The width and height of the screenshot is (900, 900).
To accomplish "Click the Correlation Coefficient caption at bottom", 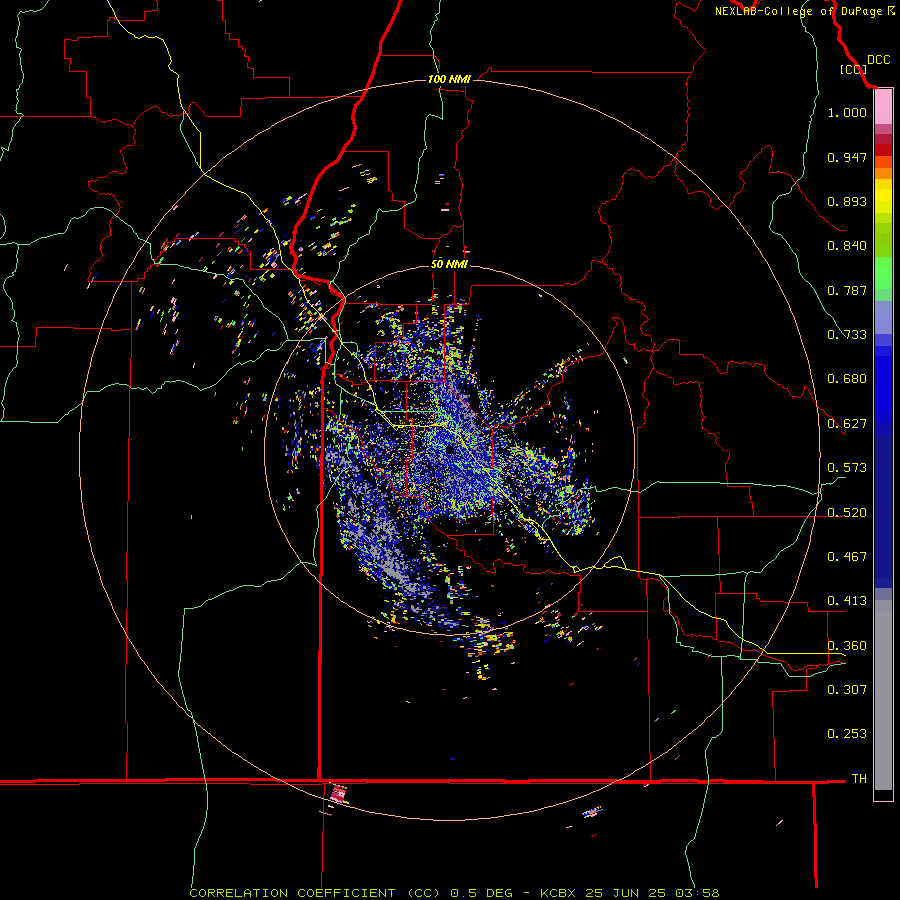I will pyautogui.click(x=454, y=893).
